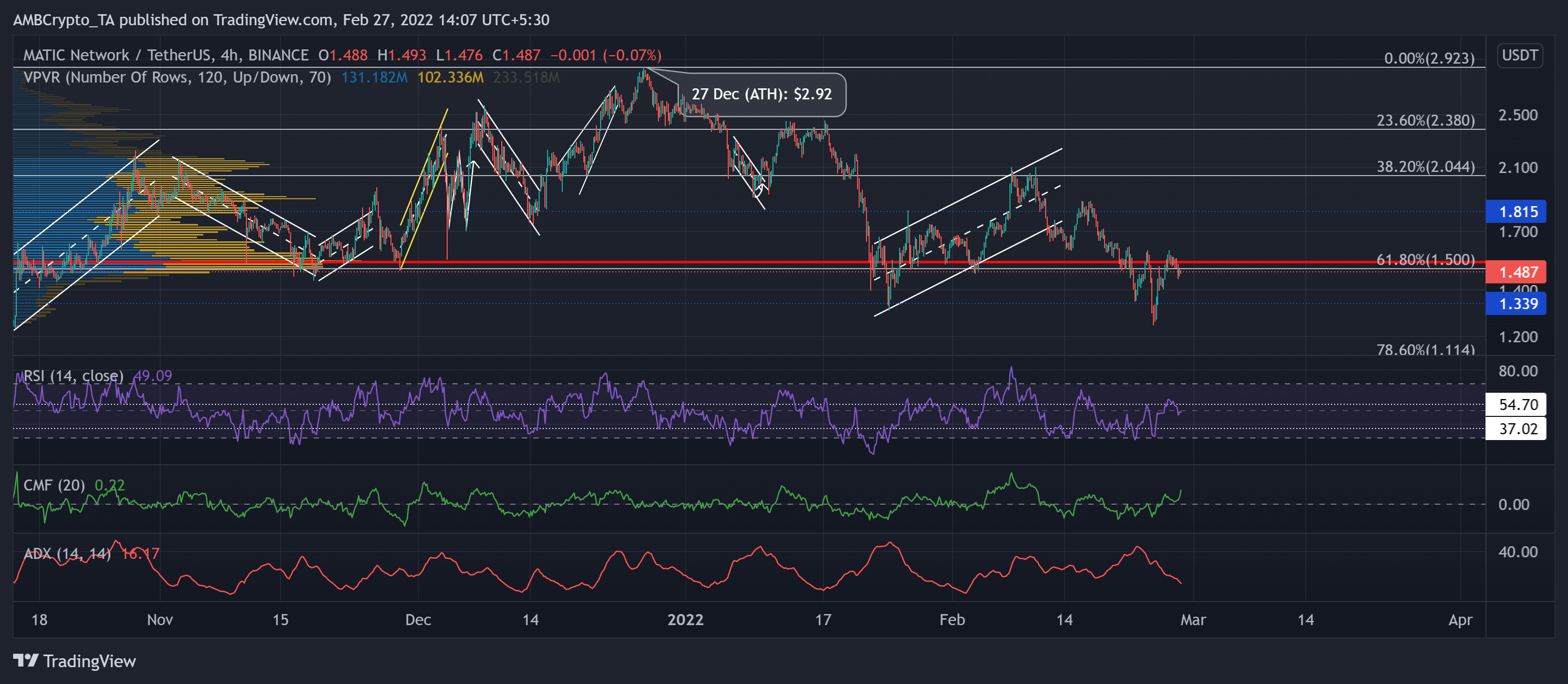The height and width of the screenshot is (684, 1568).
Task: Click the 2.500 price axis value
Action: click(1518, 115)
